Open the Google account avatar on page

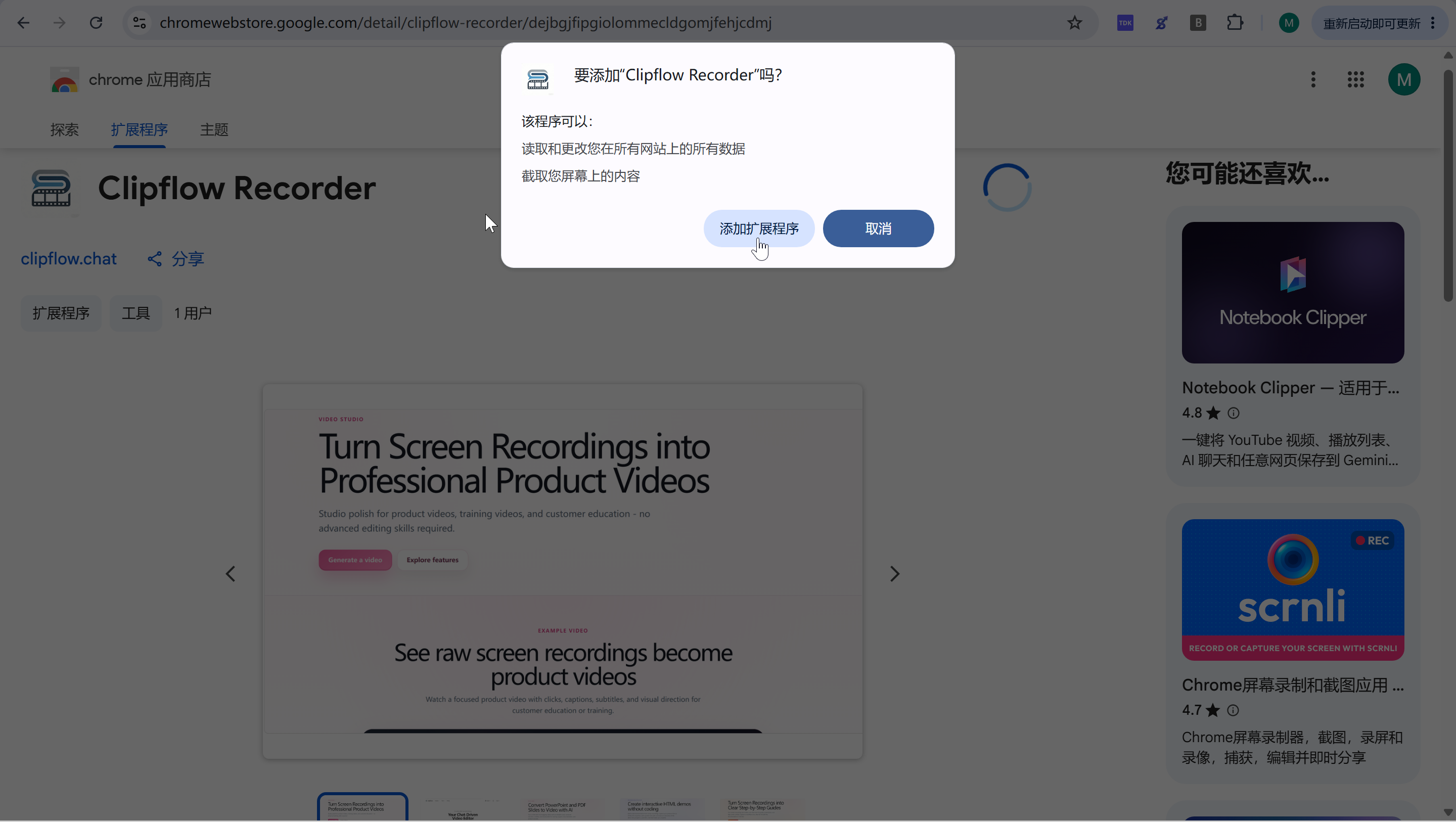click(1404, 79)
